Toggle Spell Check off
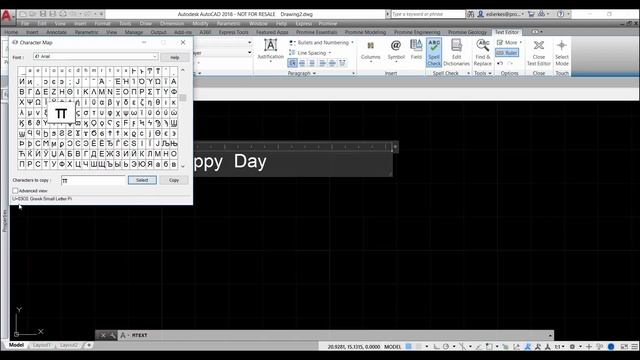Screen dimensions: 640x360 (434, 52)
